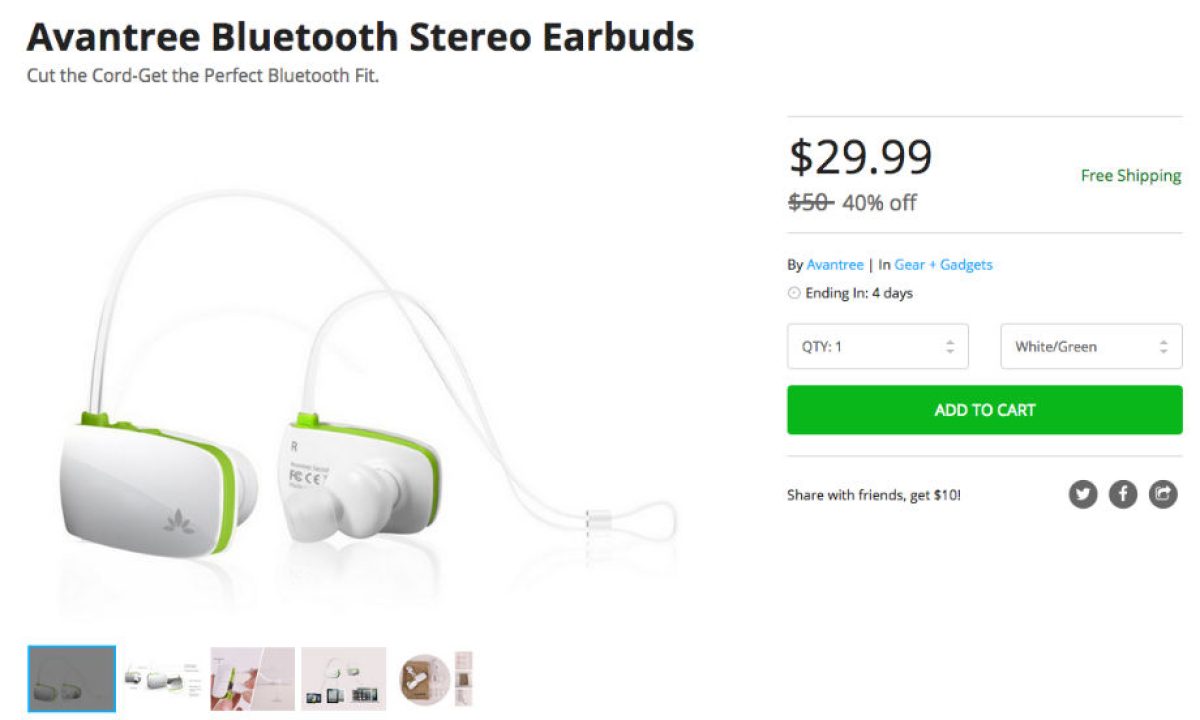
Task: Click the Share with friends, get $10 text
Action: tap(874, 494)
